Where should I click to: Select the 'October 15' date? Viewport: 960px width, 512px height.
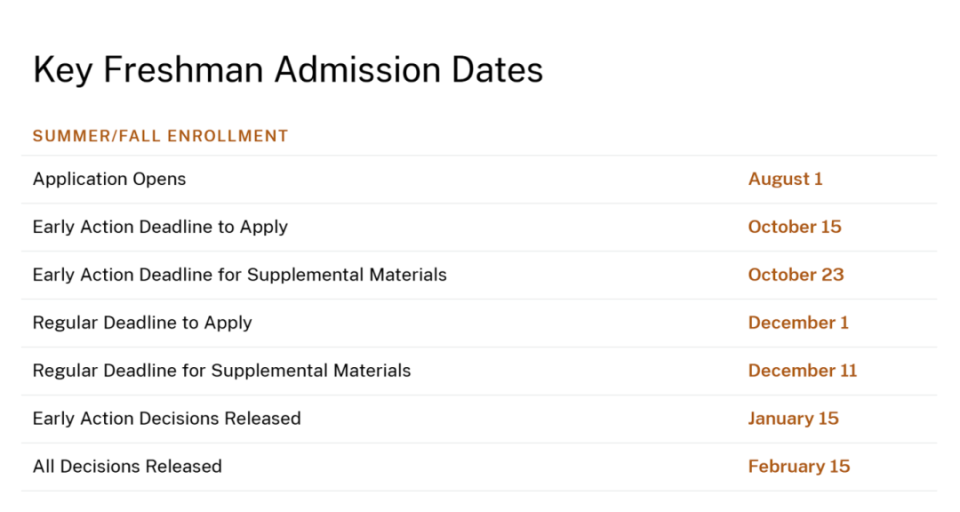coord(795,227)
